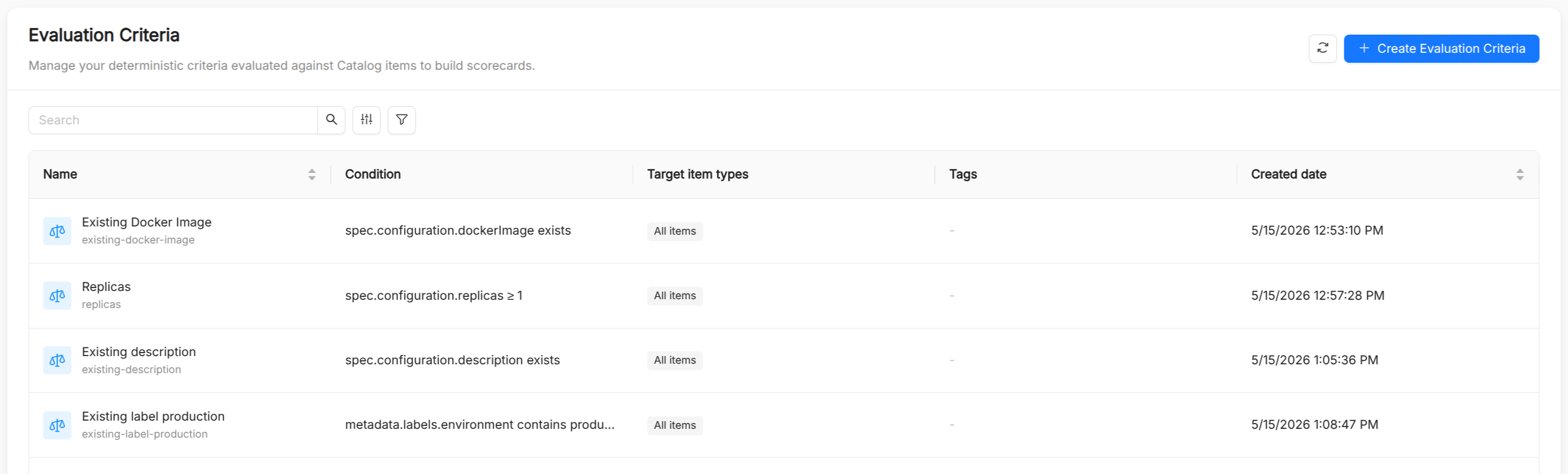The width and height of the screenshot is (1568, 474).
Task: Click the refresh icon button
Action: tap(1322, 49)
